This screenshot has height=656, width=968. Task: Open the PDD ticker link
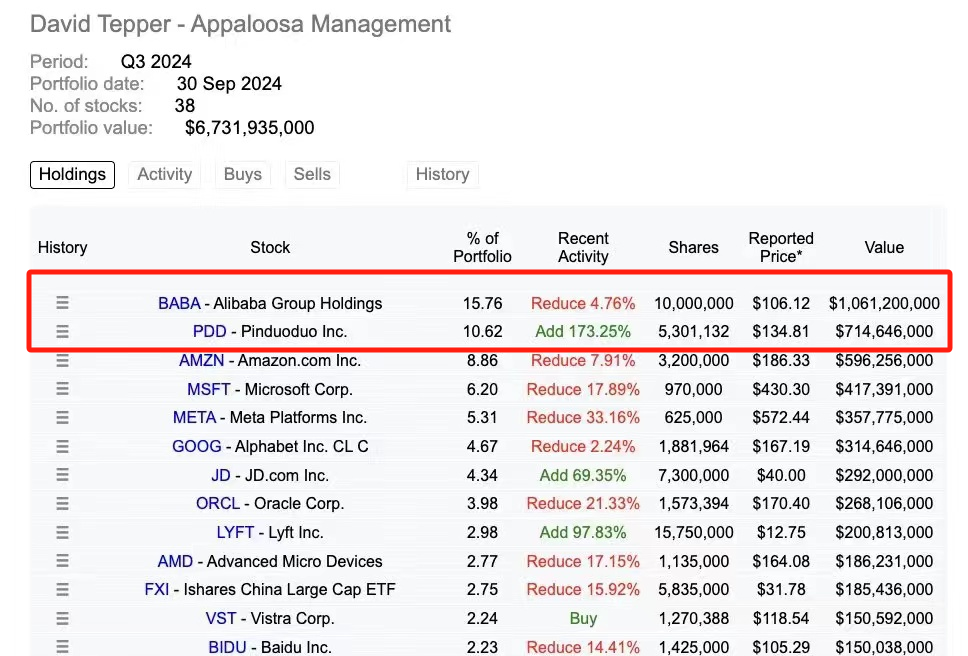(210, 331)
